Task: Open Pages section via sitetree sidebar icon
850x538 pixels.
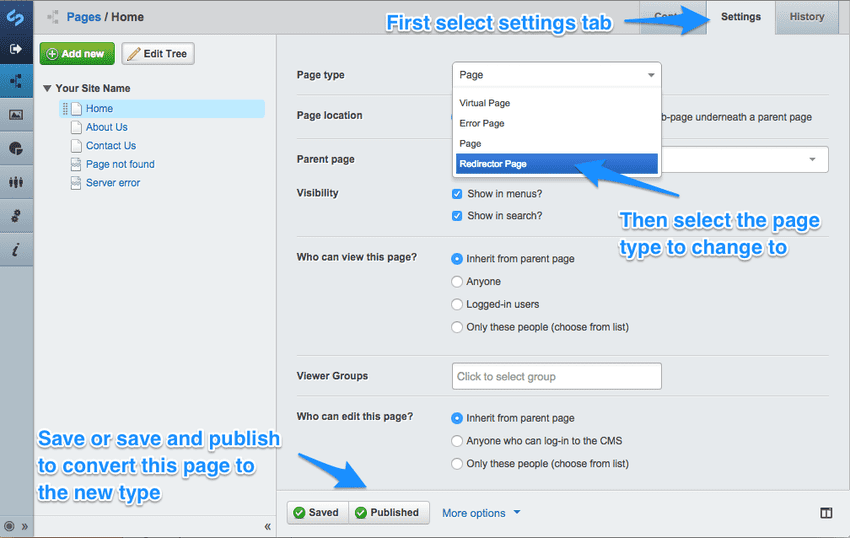Action: tap(16, 81)
